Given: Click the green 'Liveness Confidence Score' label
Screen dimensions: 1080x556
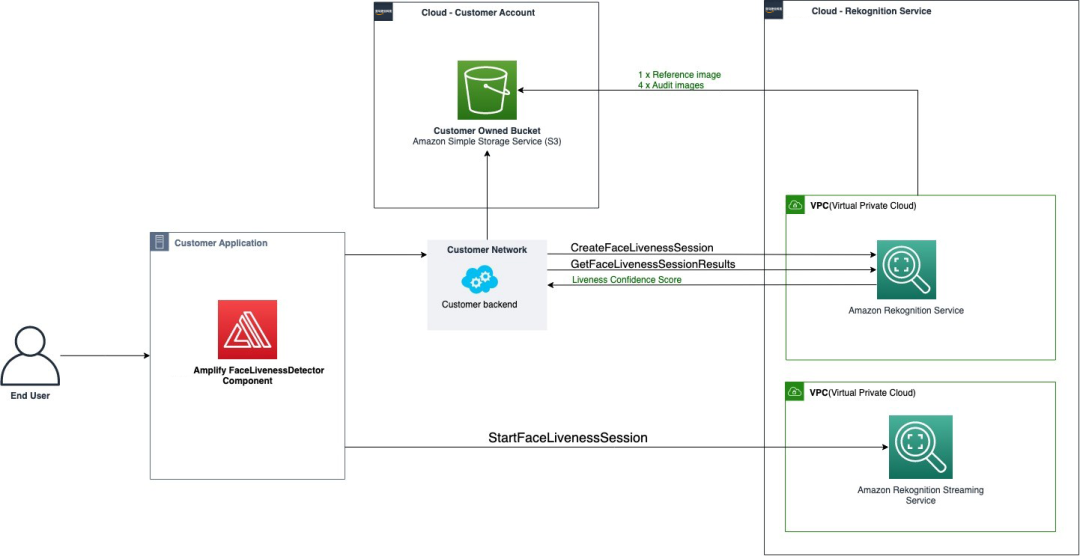Looking at the screenshot, I should pyautogui.click(x=627, y=280).
